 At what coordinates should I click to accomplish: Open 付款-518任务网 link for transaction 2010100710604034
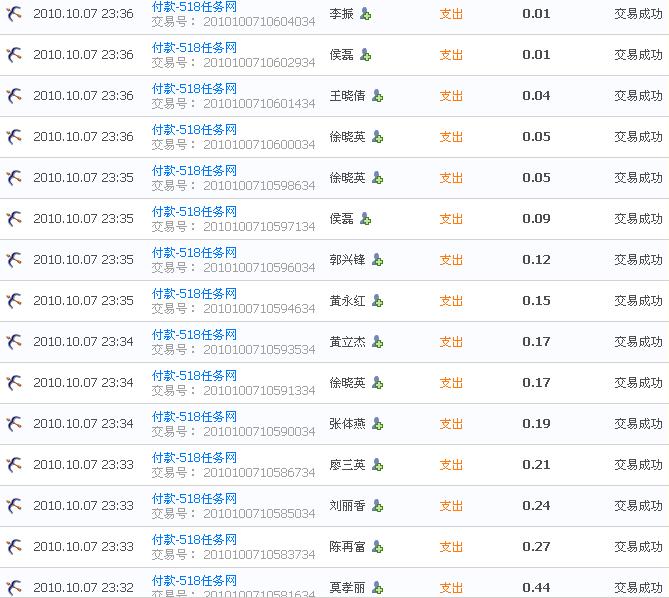coord(194,6)
